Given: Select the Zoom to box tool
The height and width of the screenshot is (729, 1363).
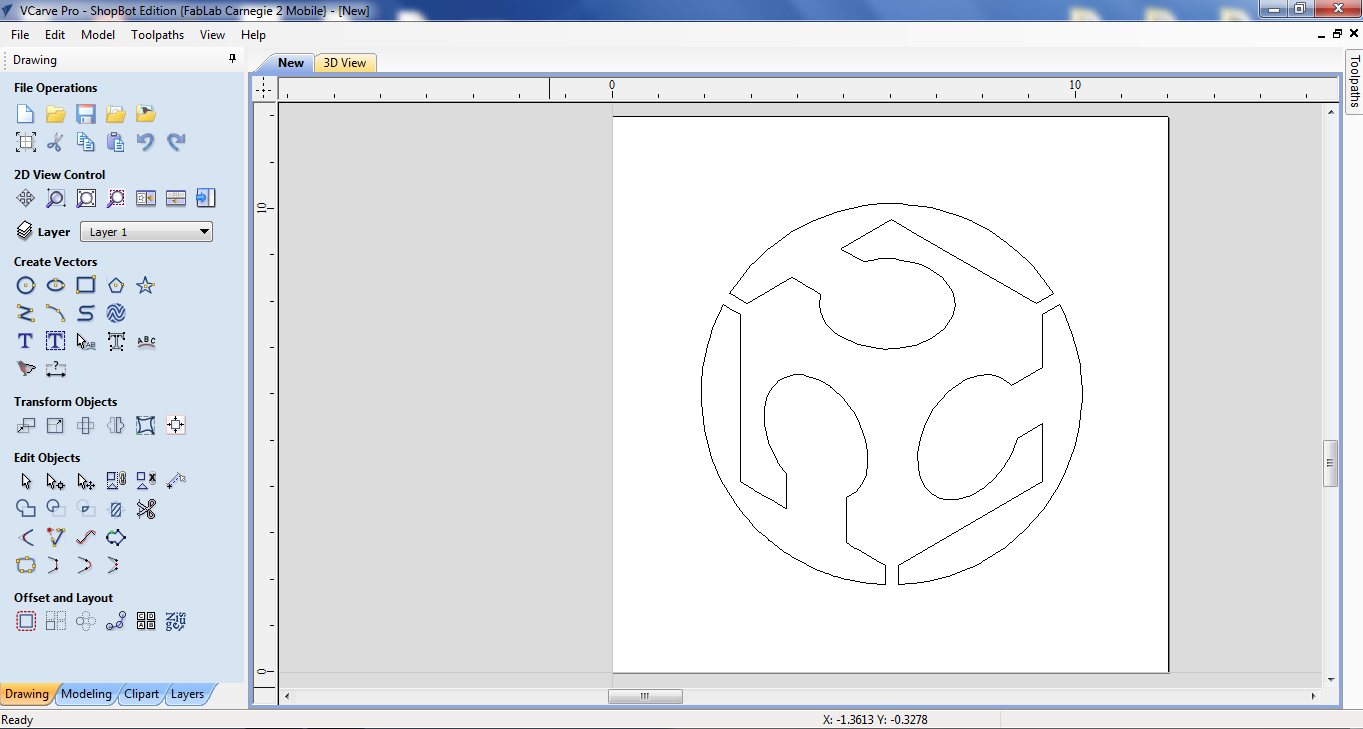Looking at the screenshot, I should [x=56, y=198].
